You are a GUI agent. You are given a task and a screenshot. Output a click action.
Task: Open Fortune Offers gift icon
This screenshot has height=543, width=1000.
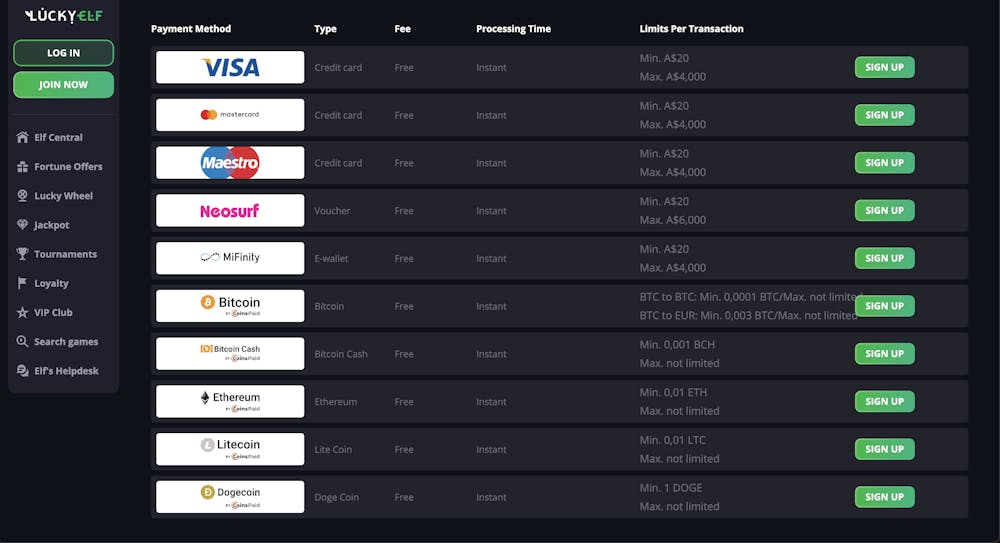22,167
